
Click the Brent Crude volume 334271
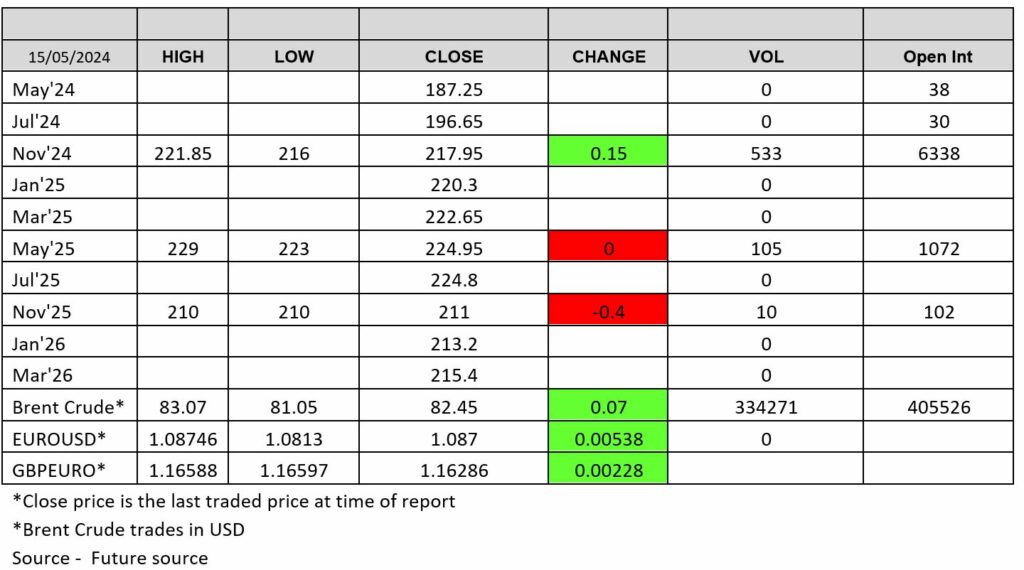(766, 407)
